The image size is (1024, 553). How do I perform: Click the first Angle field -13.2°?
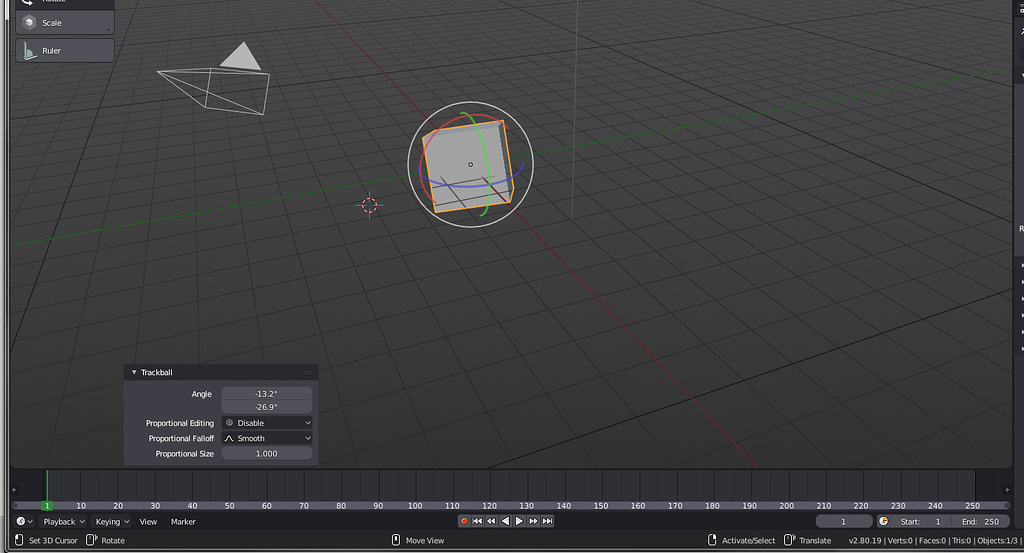(266, 394)
